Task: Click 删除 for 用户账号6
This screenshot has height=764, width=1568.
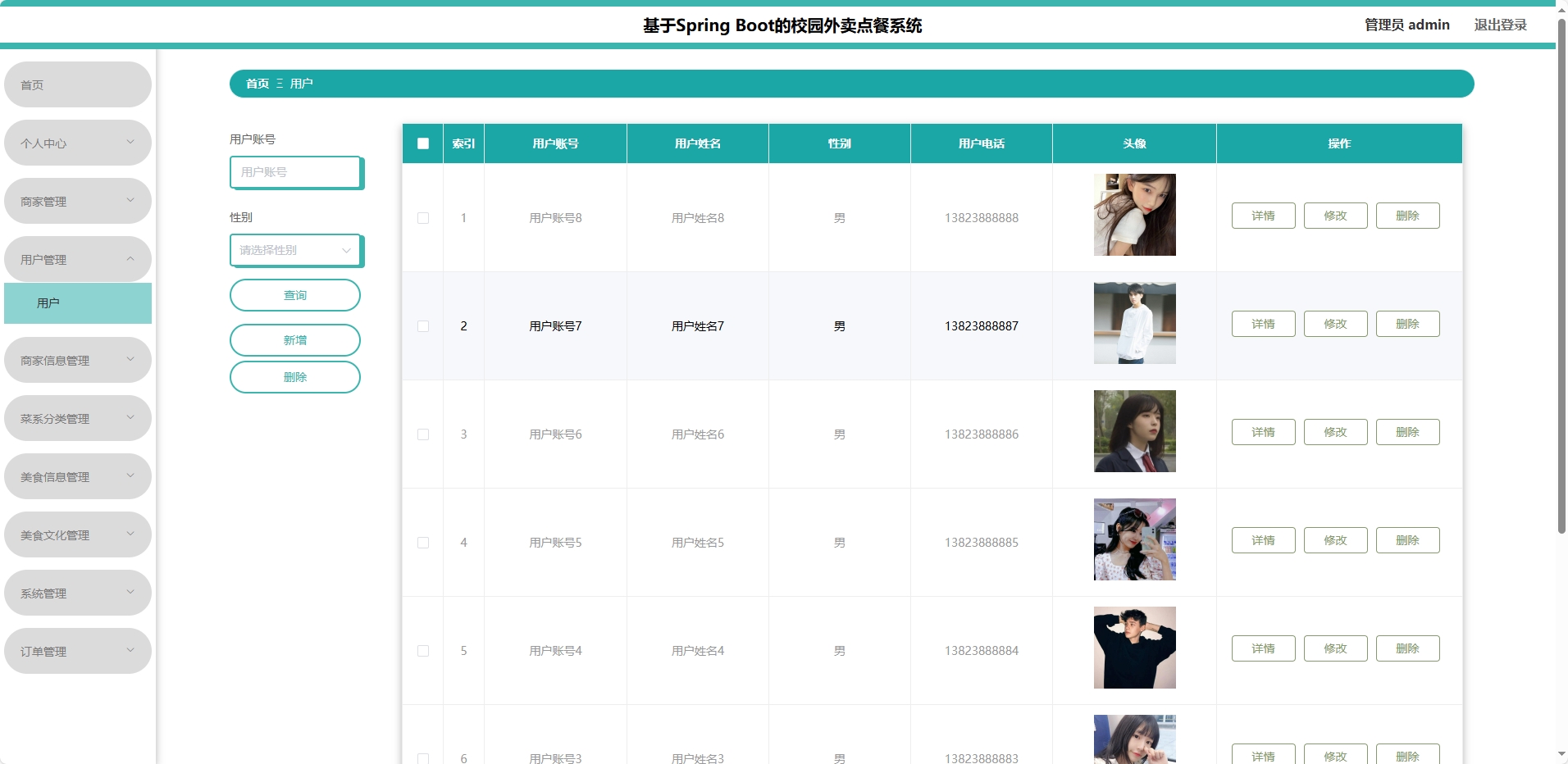Action: click(x=1408, y=432)
